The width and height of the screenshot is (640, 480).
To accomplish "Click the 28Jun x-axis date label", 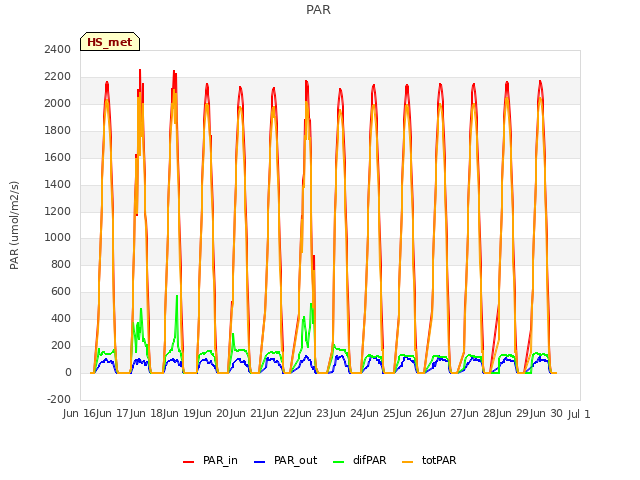I will 497,414.
